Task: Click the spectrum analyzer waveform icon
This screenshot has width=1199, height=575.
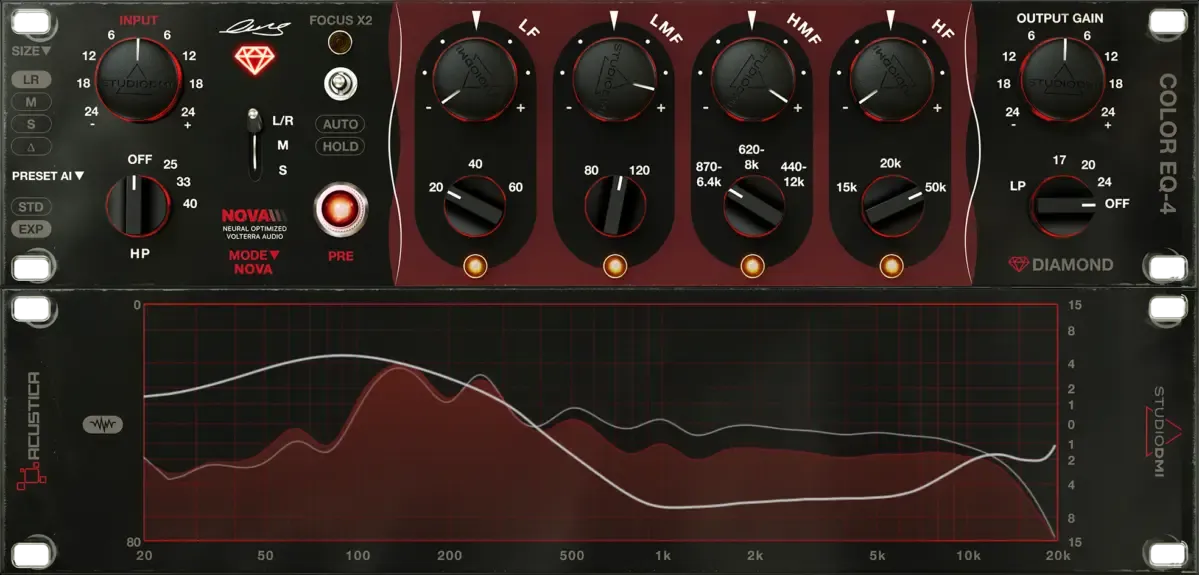Action: [x=102, y=424]
